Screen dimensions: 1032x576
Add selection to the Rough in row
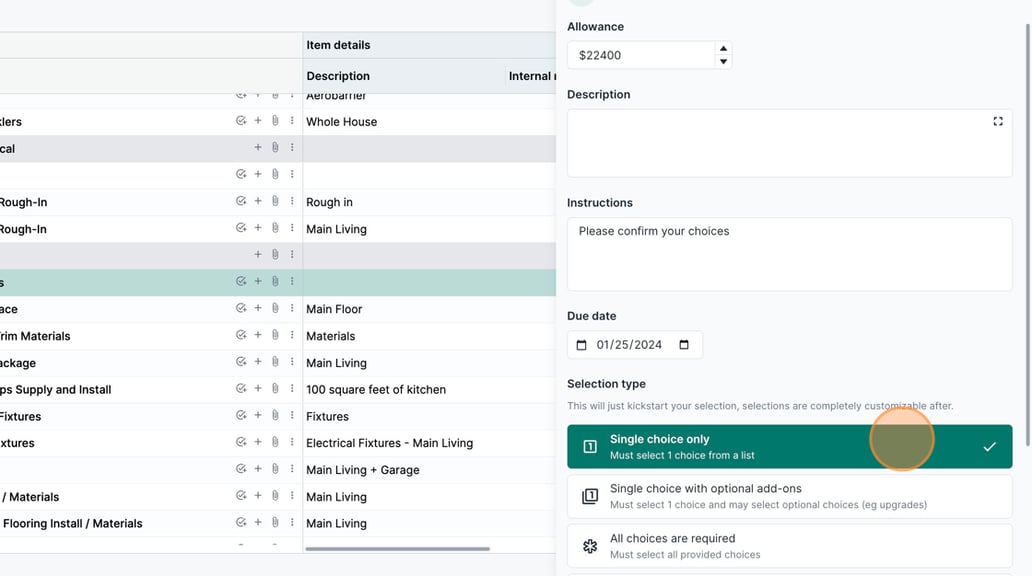pyautogui.click(x=241, y=201)
